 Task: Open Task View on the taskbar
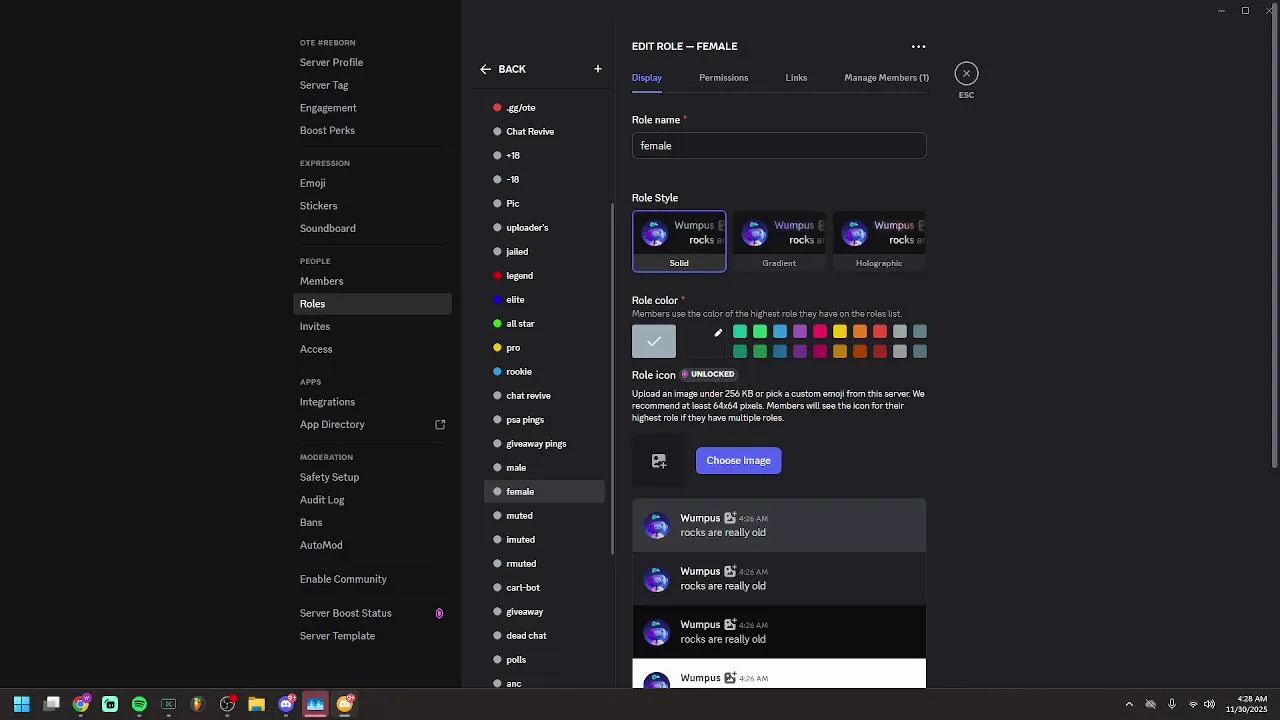(52, 704)
